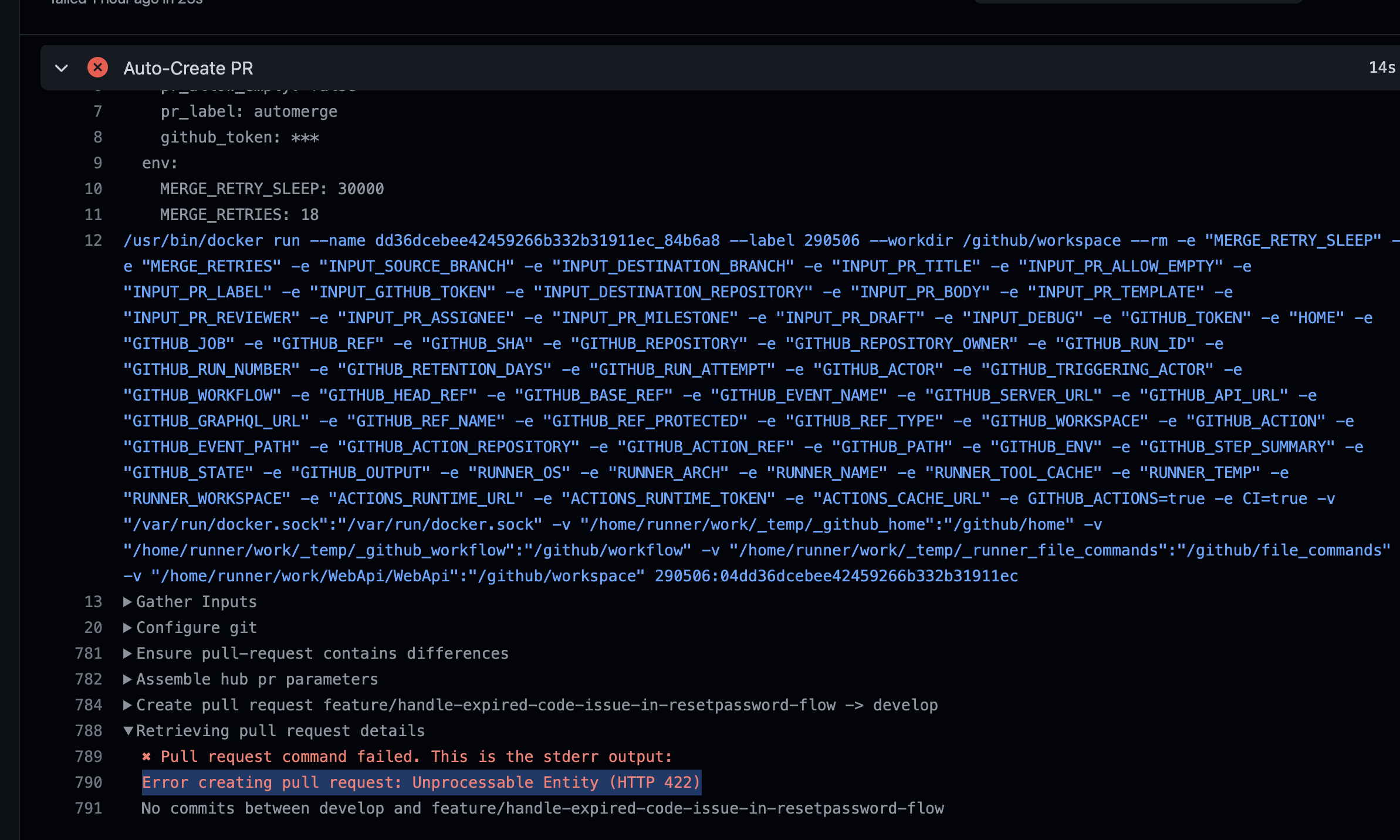The image size is (1400, 840).
Task: Select log line number 791
Action: (89, 808)
